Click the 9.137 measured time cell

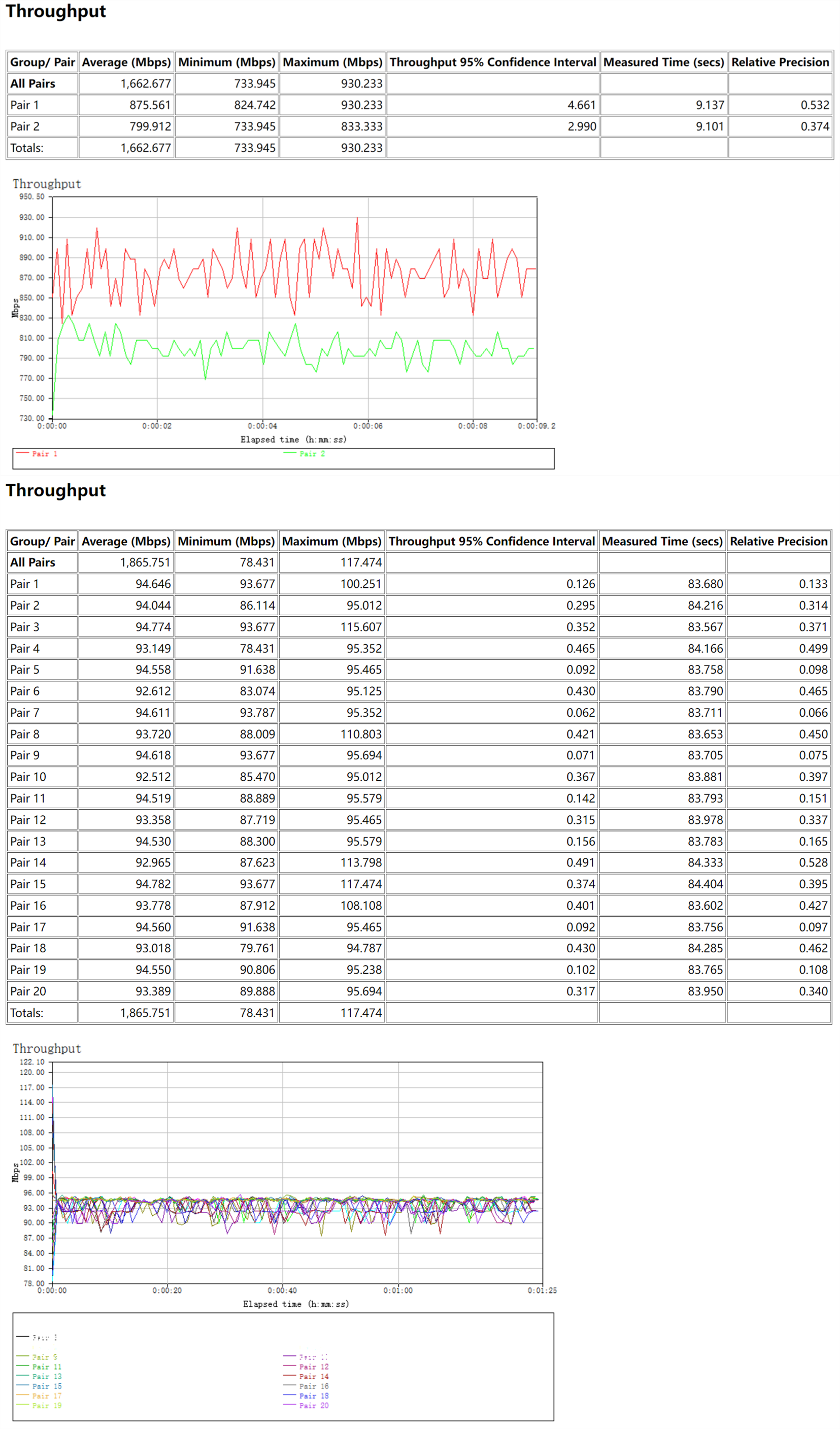(x=710, y=105)
